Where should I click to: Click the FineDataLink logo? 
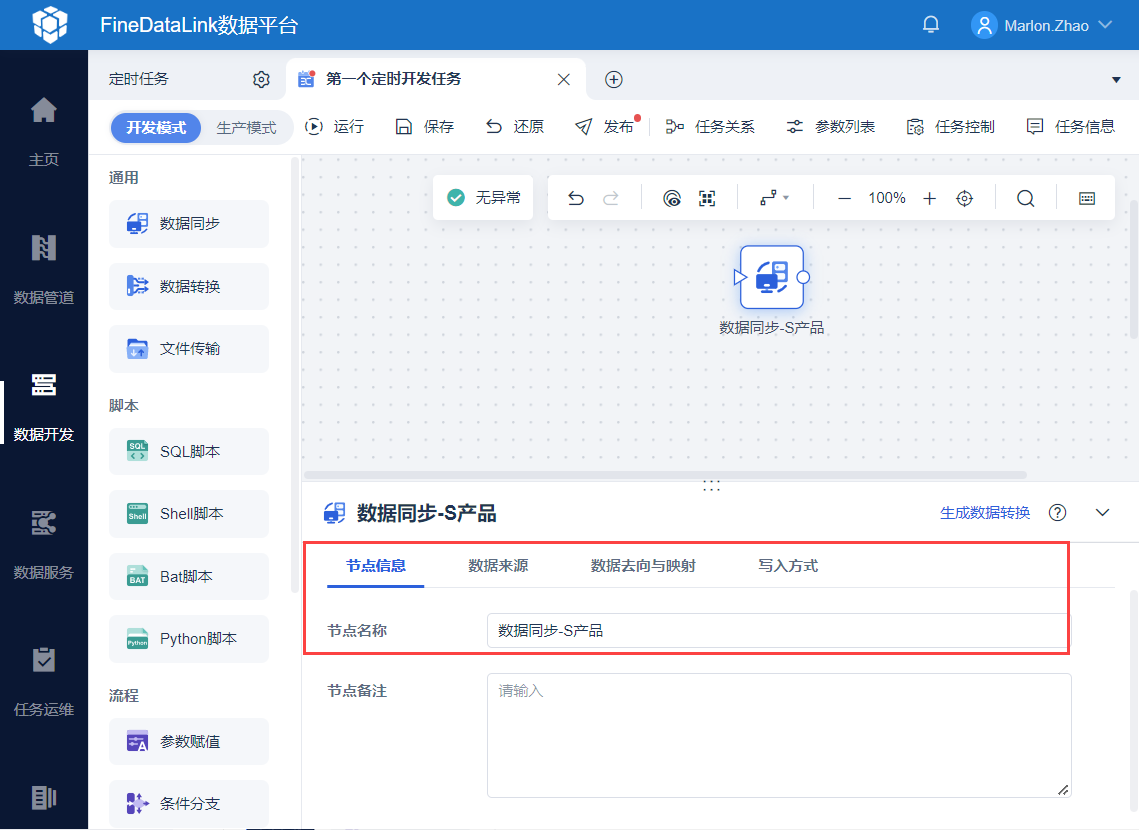point(50,25)
